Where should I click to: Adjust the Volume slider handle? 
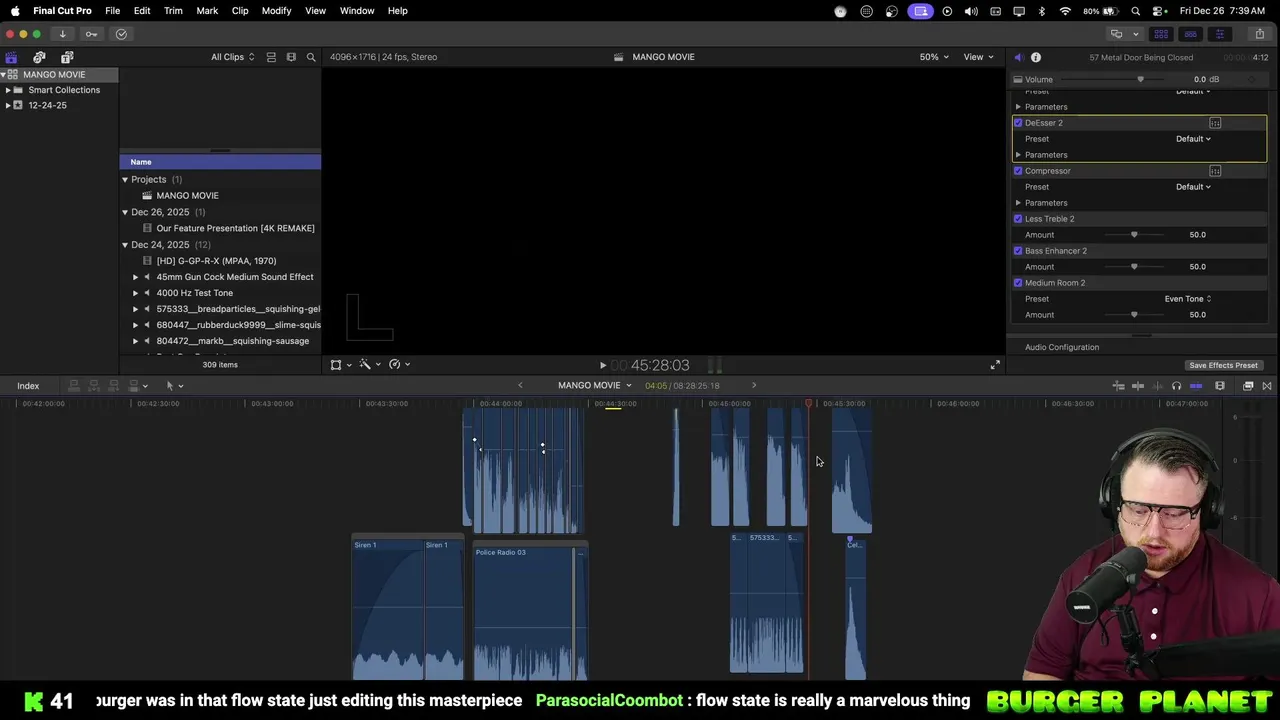pos(1140,80)
